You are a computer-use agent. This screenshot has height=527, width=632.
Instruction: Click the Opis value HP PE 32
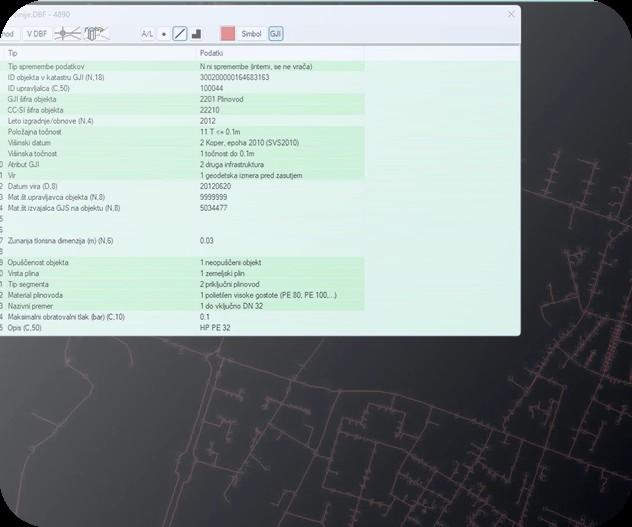[215, 327]
